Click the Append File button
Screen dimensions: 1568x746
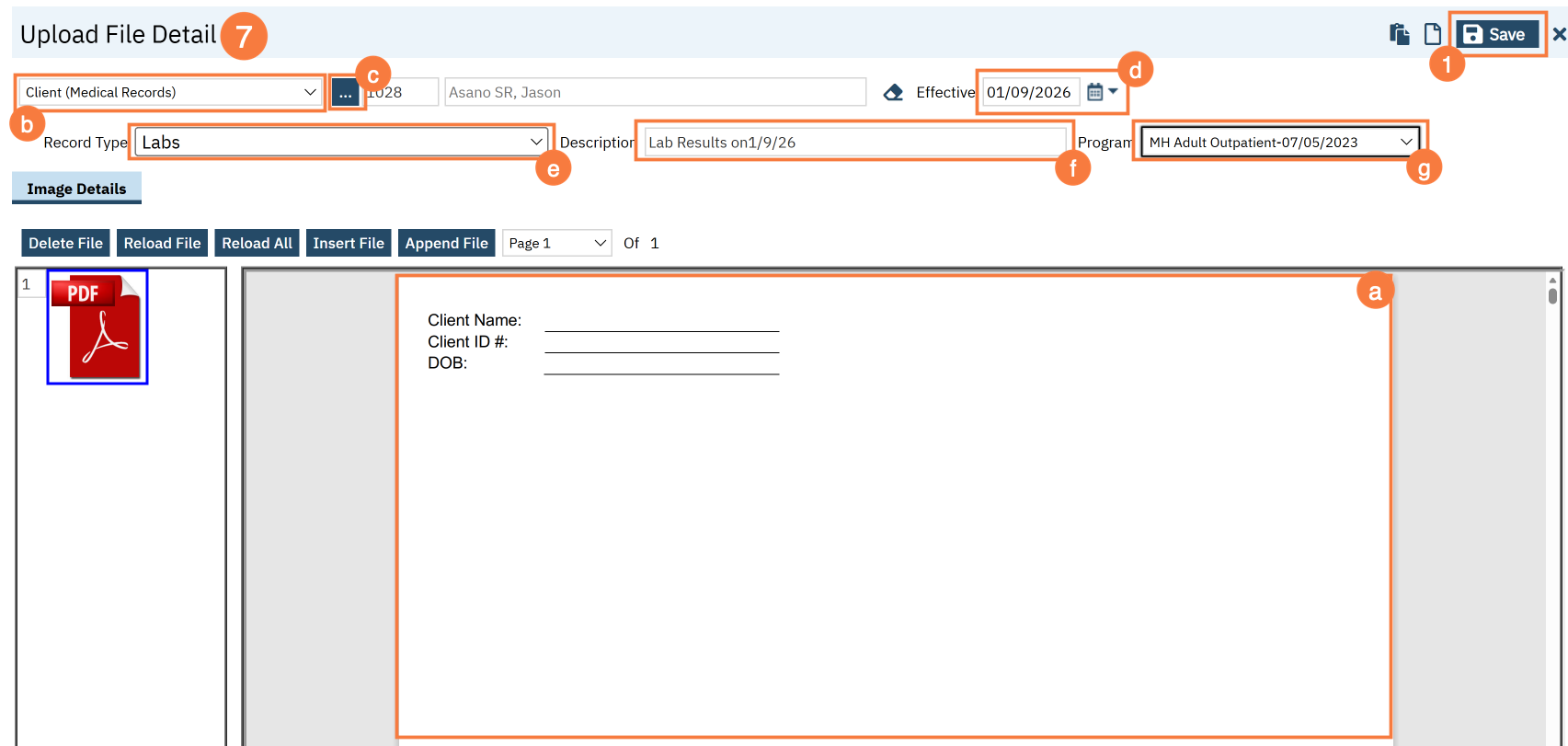446,243
